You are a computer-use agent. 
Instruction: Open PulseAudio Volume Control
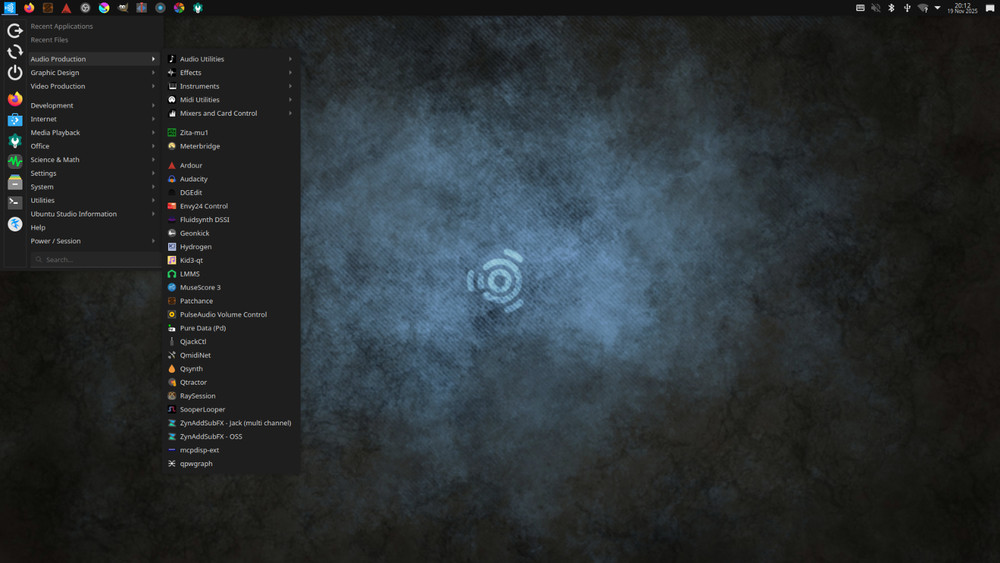(x=231, y=314)
